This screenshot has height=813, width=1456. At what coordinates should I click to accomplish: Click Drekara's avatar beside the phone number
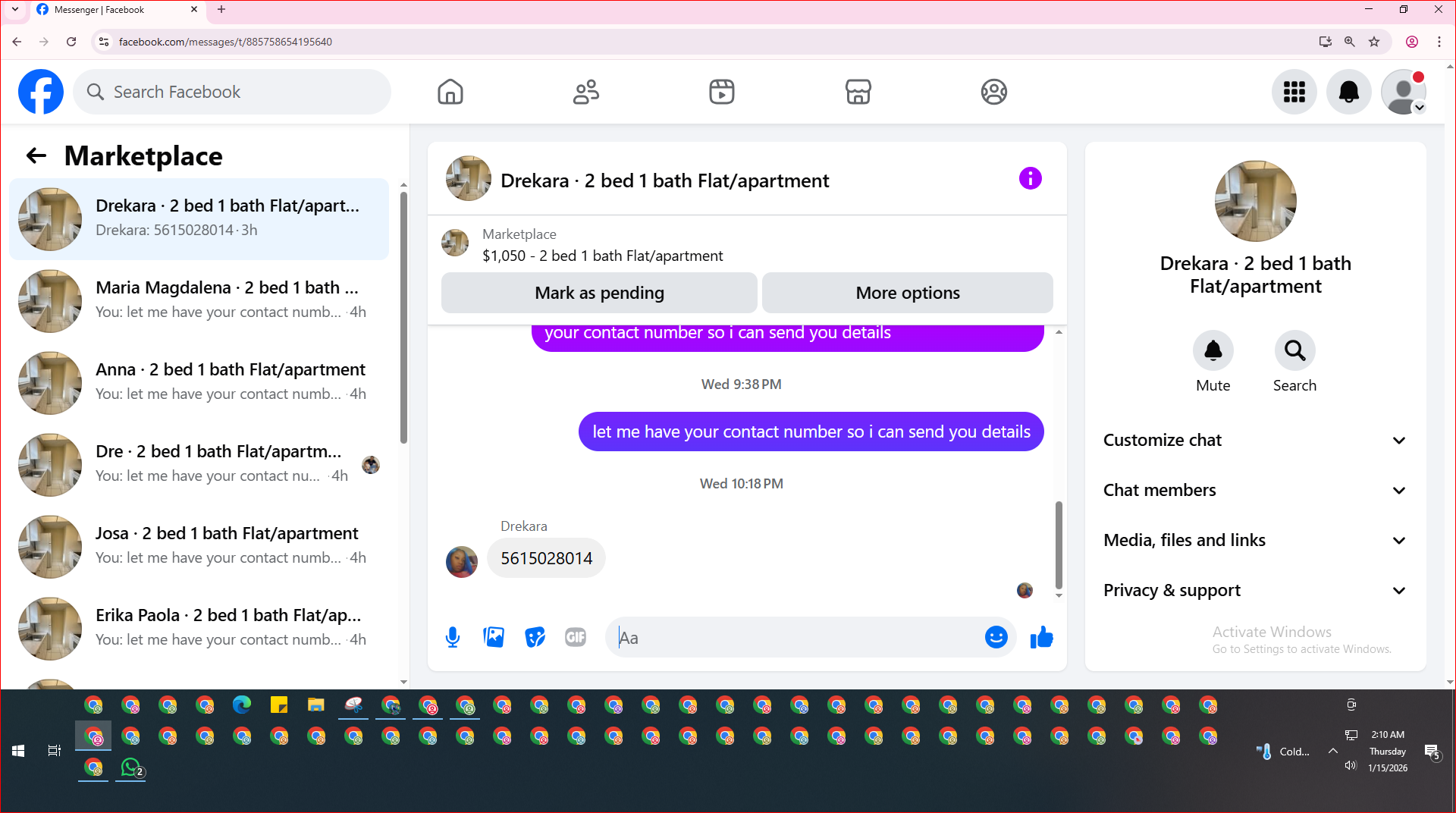[x=461, y=562]
